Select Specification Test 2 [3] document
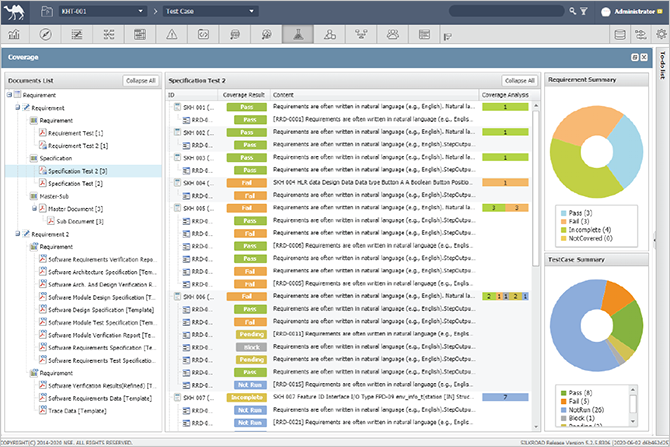 (x=77, y=171)
